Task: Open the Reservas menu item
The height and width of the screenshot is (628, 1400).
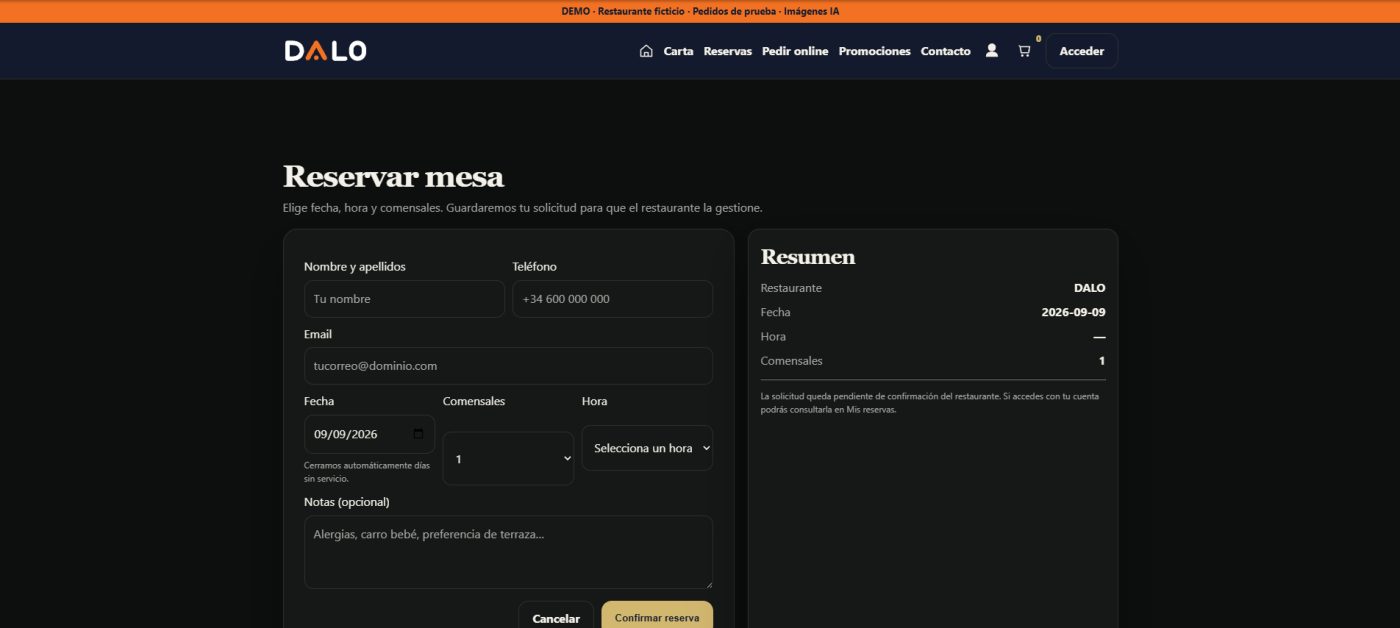Action: click(x=728, y=51)
